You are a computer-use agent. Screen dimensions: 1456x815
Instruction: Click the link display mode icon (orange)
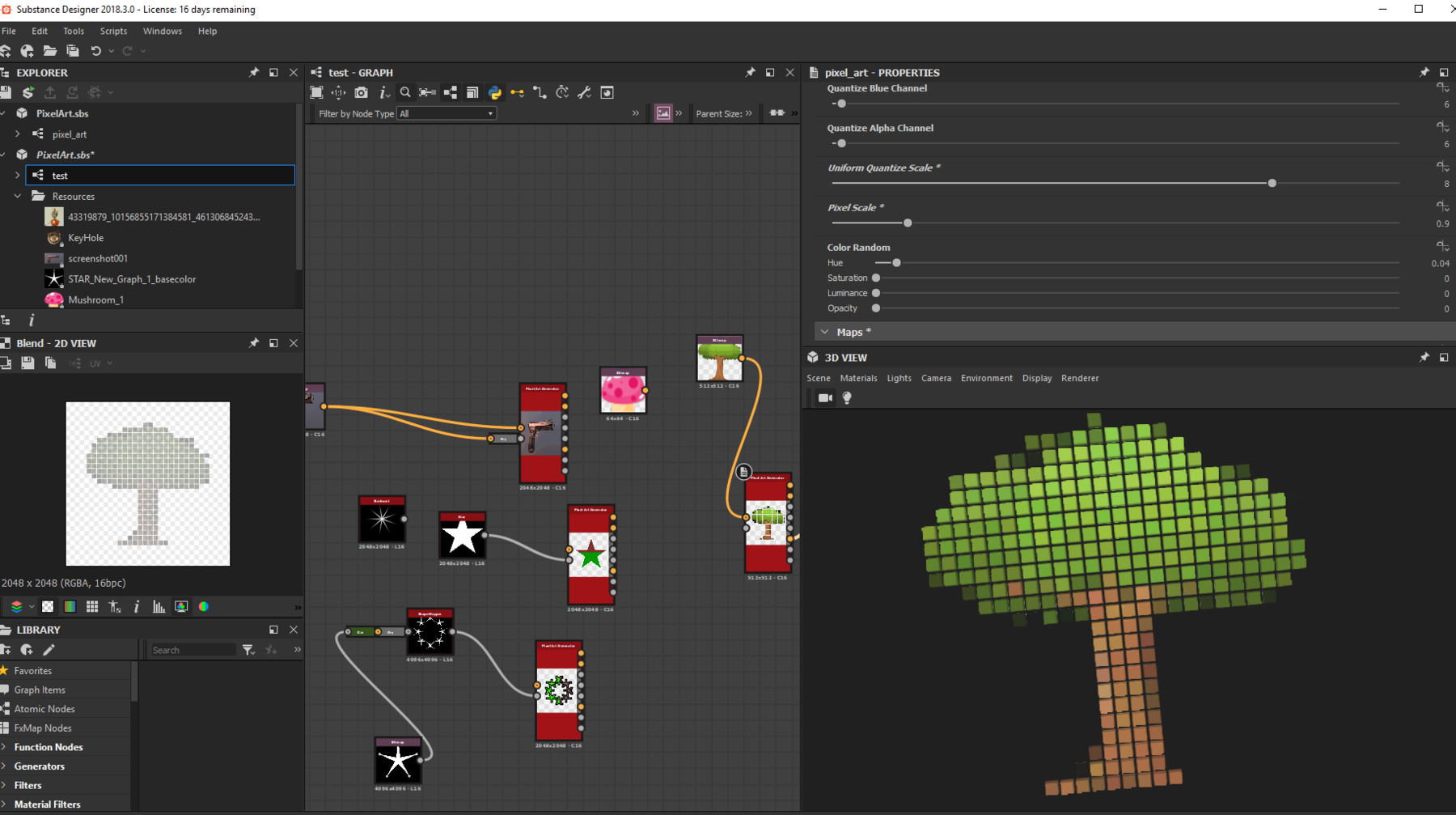click(x=517, y=92)
